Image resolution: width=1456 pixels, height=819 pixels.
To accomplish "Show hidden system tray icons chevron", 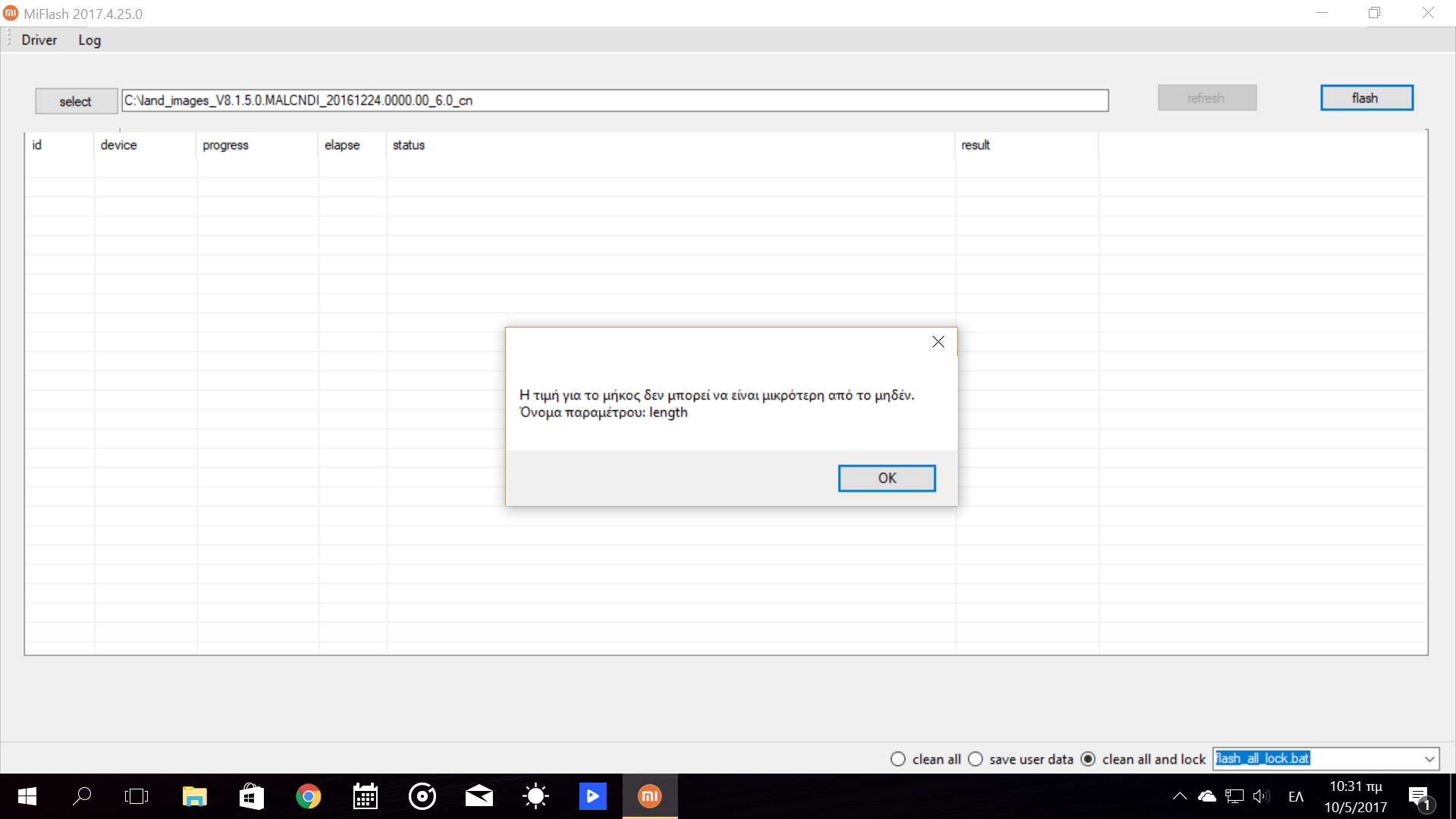I will tap(1179, 796).
